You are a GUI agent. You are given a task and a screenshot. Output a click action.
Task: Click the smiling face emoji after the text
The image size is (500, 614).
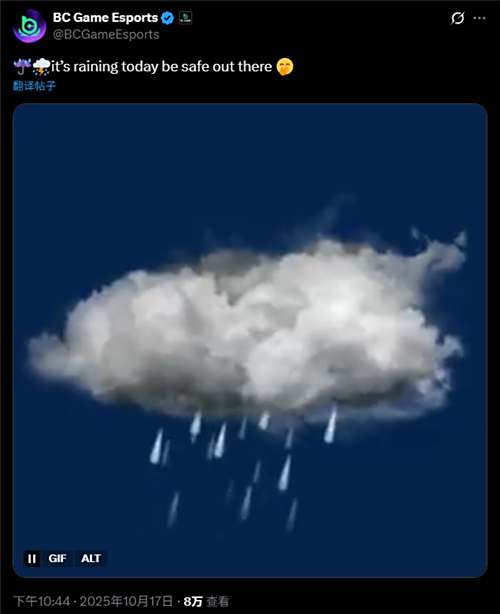pyautogui.click(x=285, y=67)
